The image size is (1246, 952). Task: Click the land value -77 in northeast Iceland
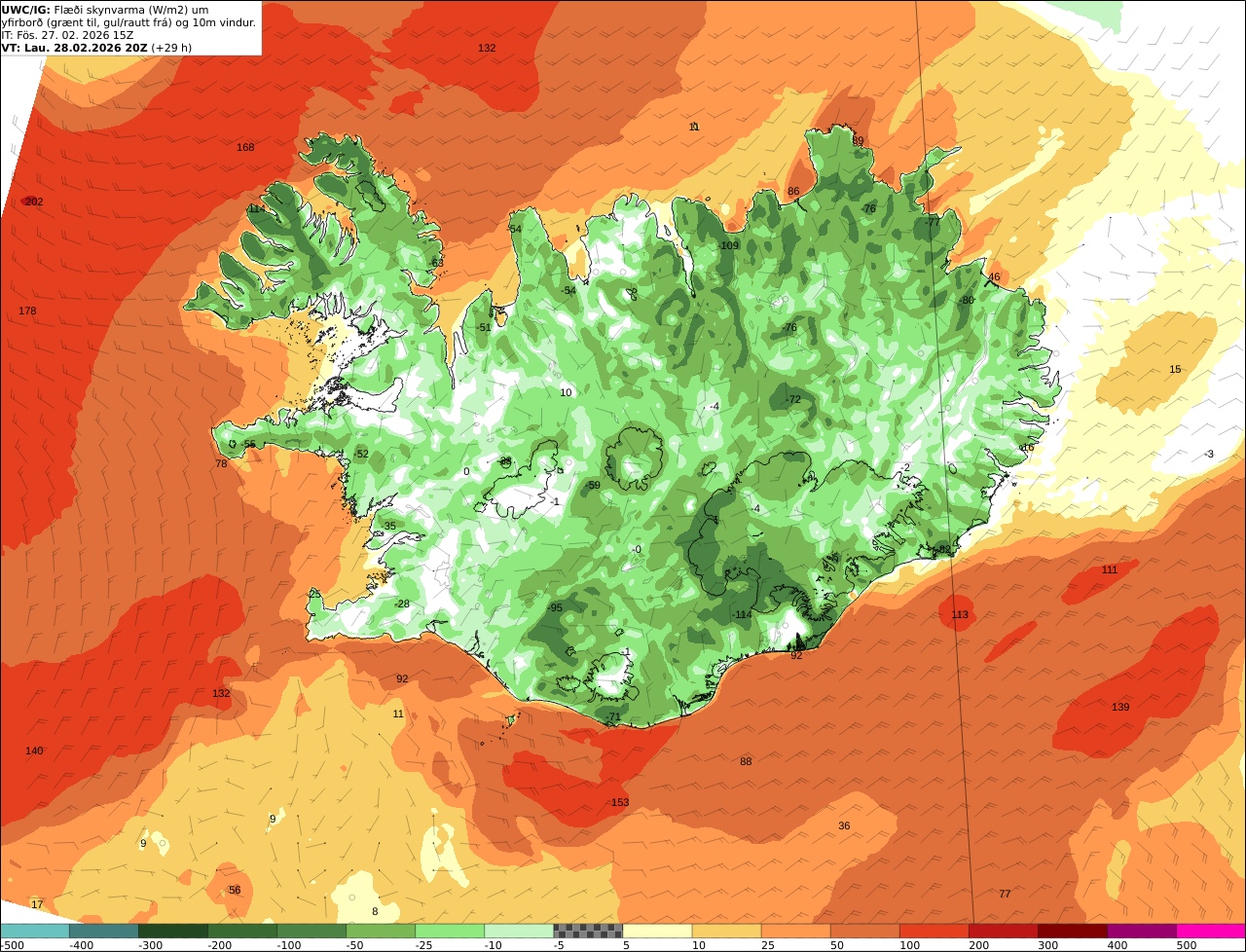(933, 222)
